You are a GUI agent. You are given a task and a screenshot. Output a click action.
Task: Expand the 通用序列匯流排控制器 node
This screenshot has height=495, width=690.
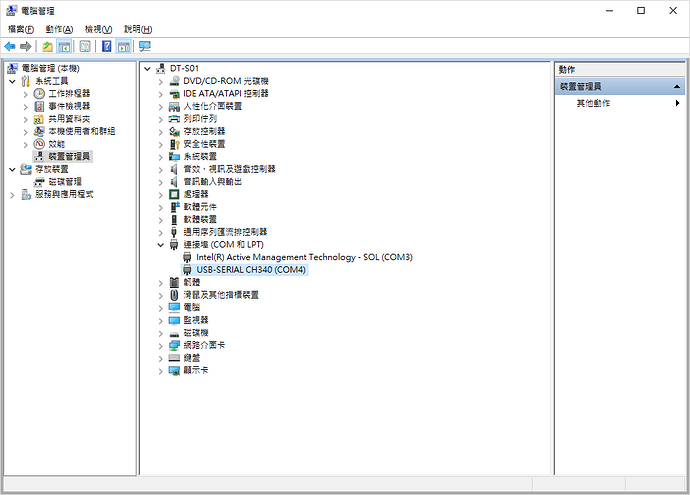[161, 232]
